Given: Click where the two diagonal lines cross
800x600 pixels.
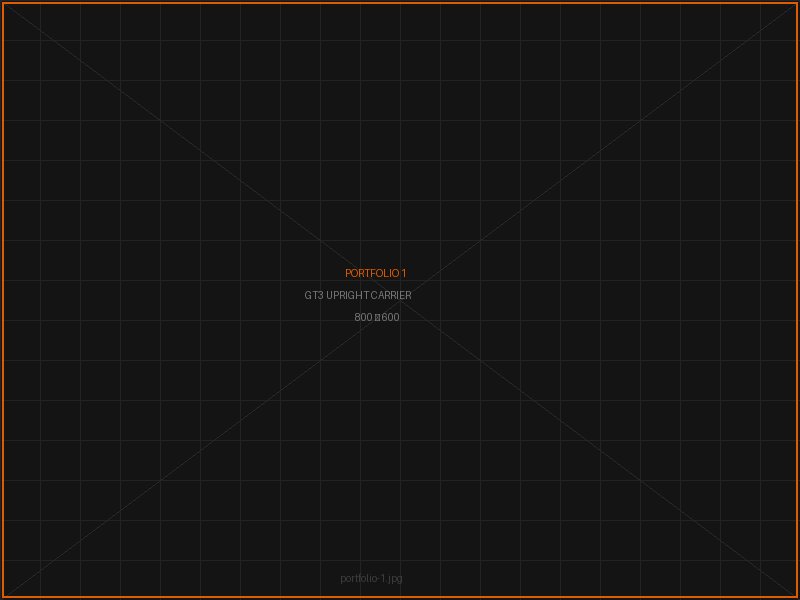Looking at the screenshot, I should click(400, 300).
